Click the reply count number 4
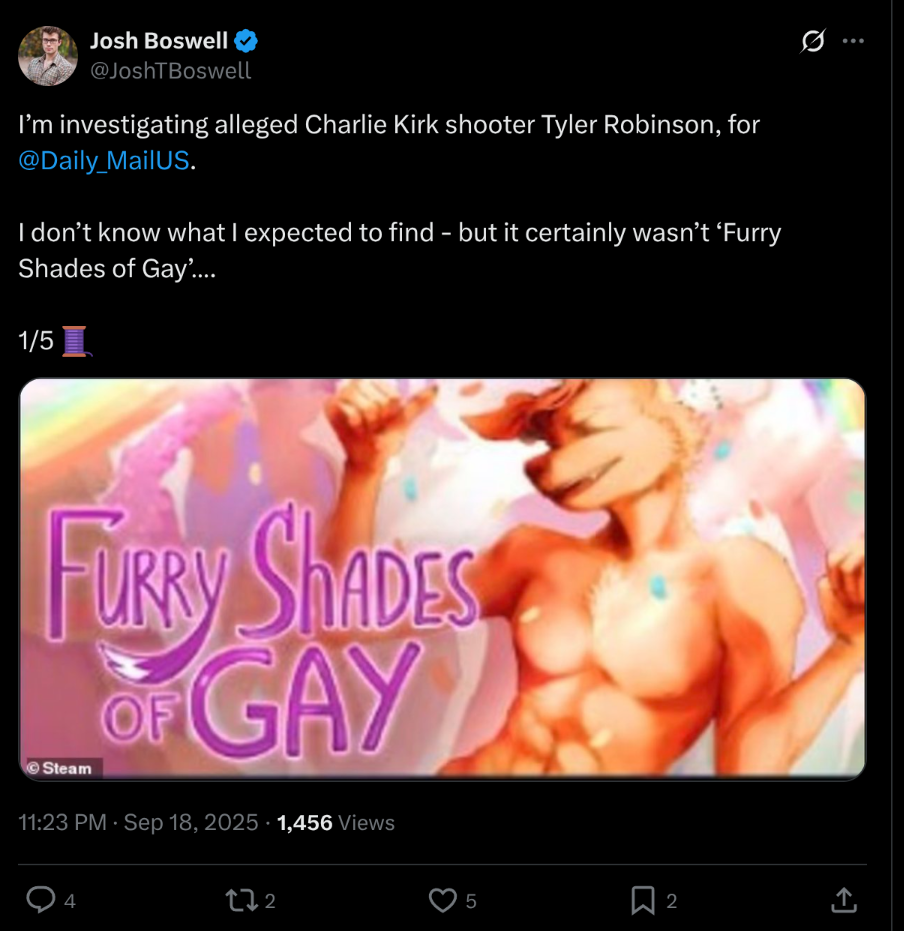This screenshot has width=904, height=931. point(70,901)
